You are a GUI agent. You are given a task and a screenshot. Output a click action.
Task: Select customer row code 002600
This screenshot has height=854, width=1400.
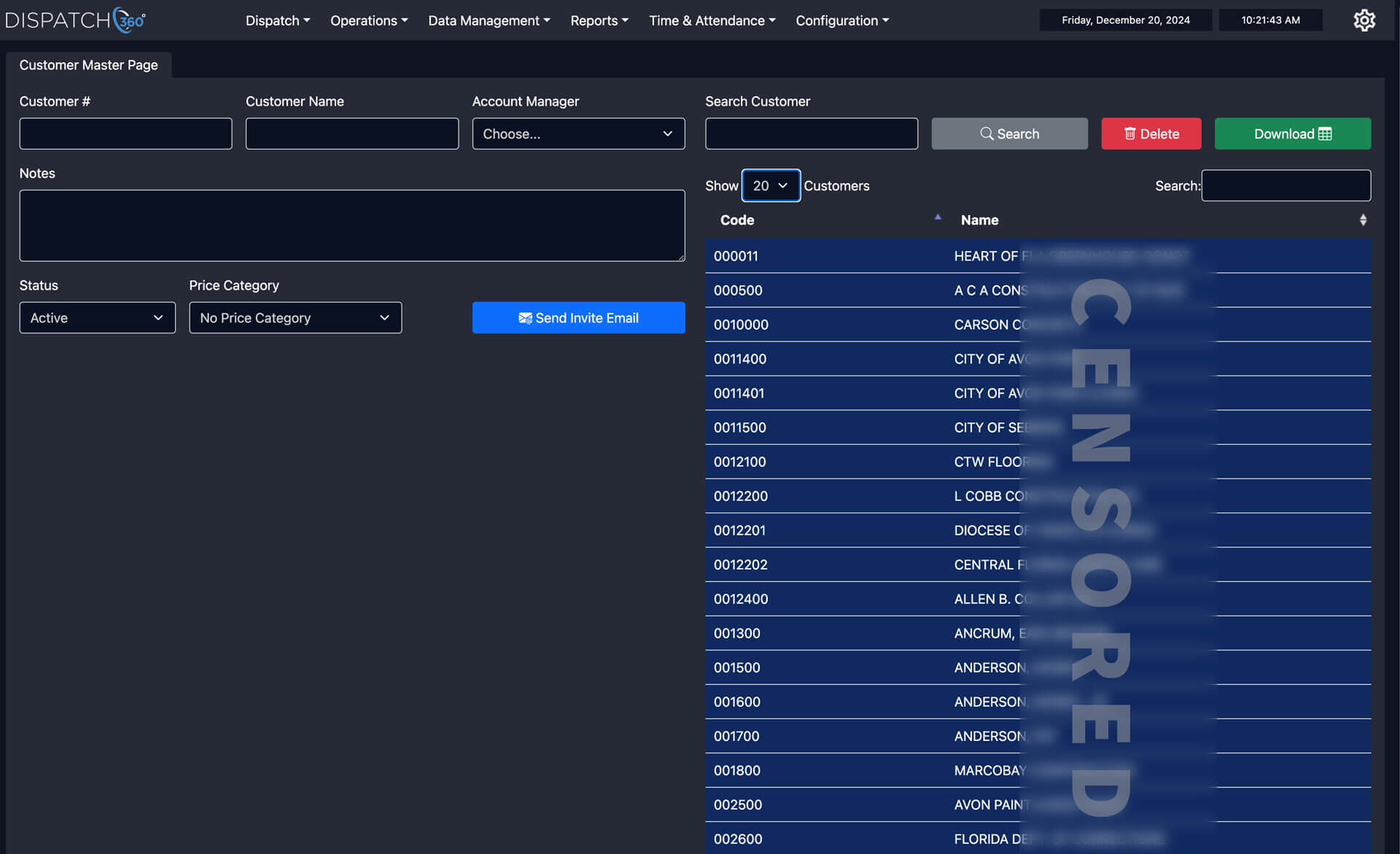pyautogui.click(x=1038, y=838)
